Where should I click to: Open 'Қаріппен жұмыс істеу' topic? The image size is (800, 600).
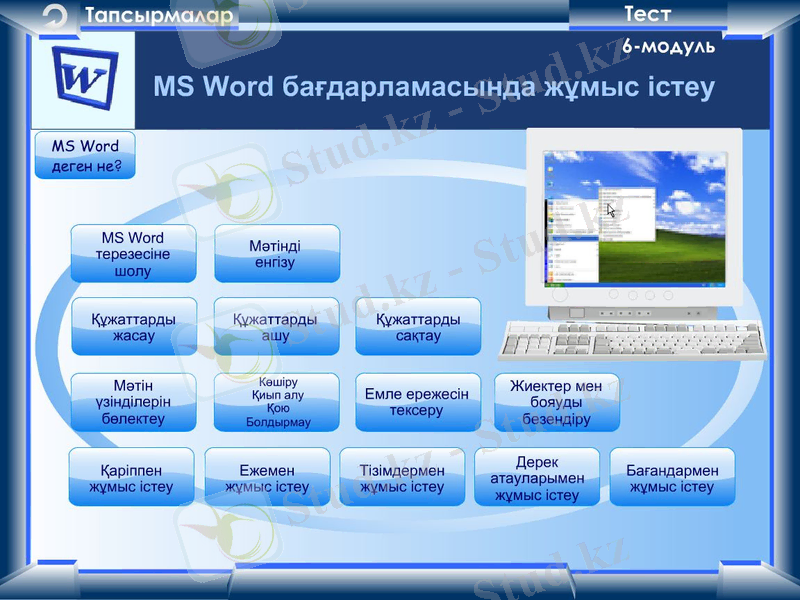[131, 477]
